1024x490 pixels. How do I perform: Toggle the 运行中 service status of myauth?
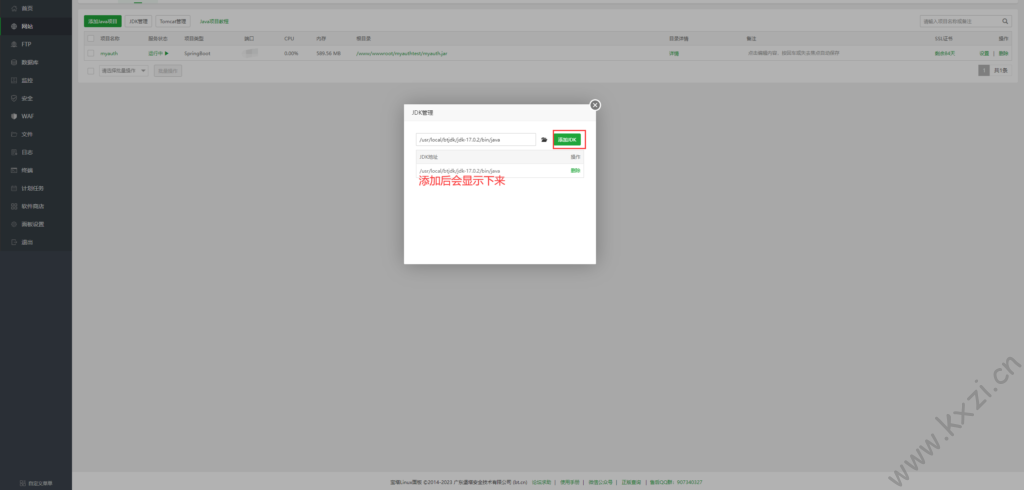[x=158, y=53]
